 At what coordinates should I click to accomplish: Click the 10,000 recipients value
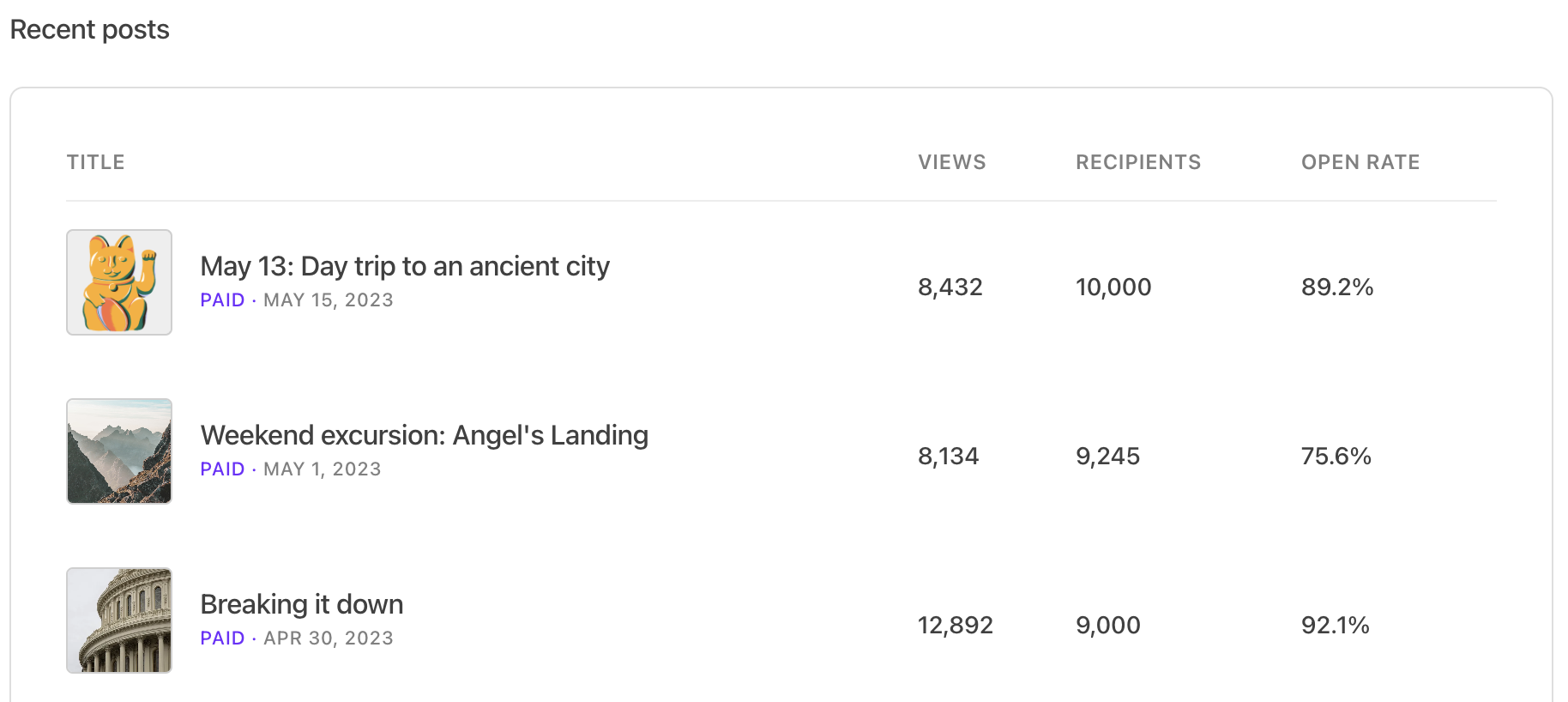click(1113, 287)
